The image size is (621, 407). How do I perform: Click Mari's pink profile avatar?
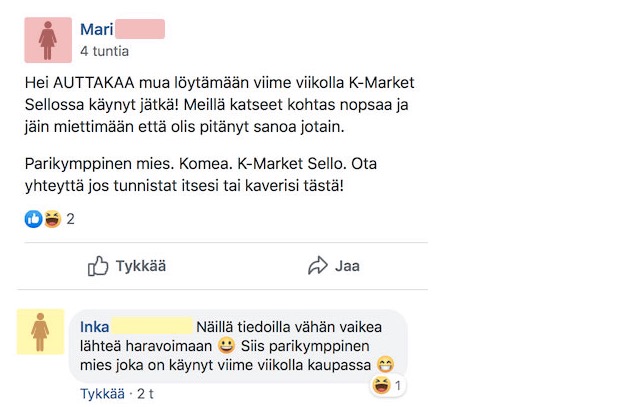pyautogui.click(x=48, y=39)
